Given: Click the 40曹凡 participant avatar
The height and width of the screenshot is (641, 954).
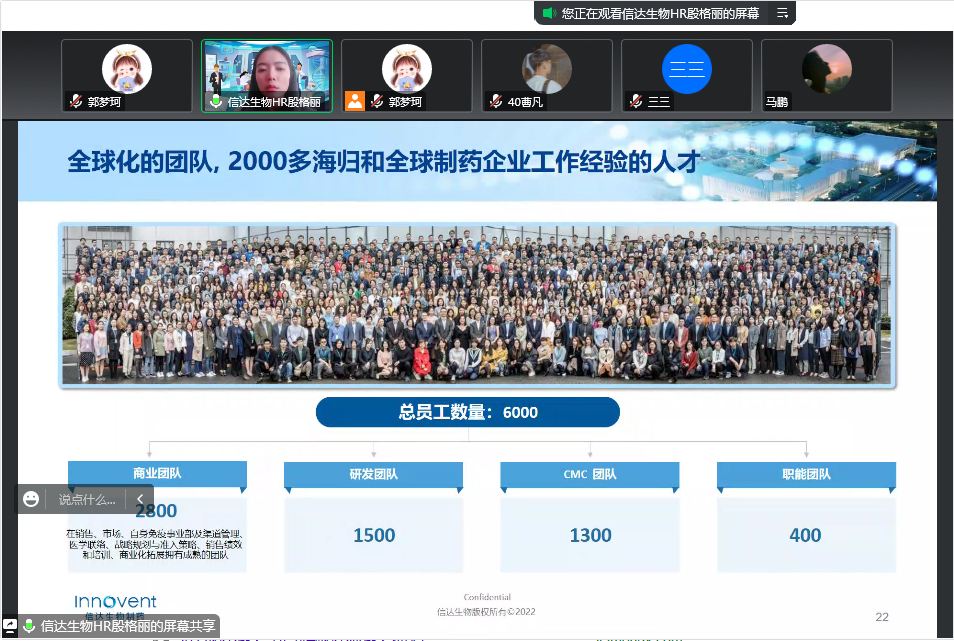Looking at the screenshot, I should [547, 69].
